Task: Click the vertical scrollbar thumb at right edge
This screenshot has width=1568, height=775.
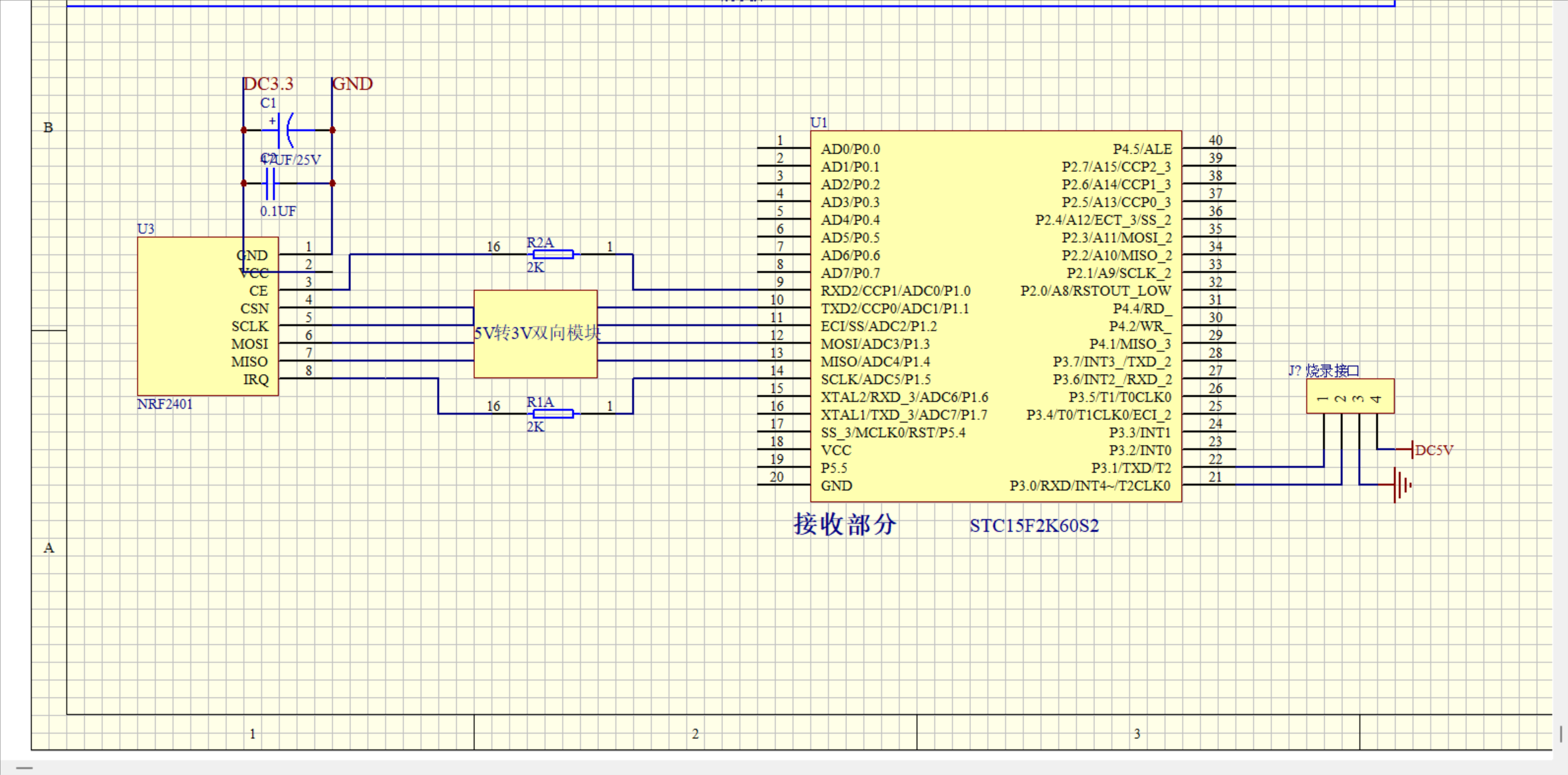Action: (x=1561, y=734)
